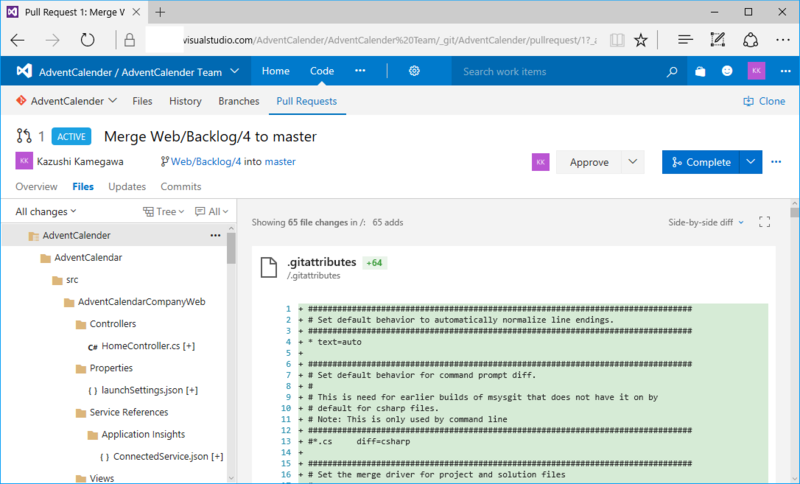Select the Controllers folder
Viewport: 800px width, 484px height.
[113, 324]
